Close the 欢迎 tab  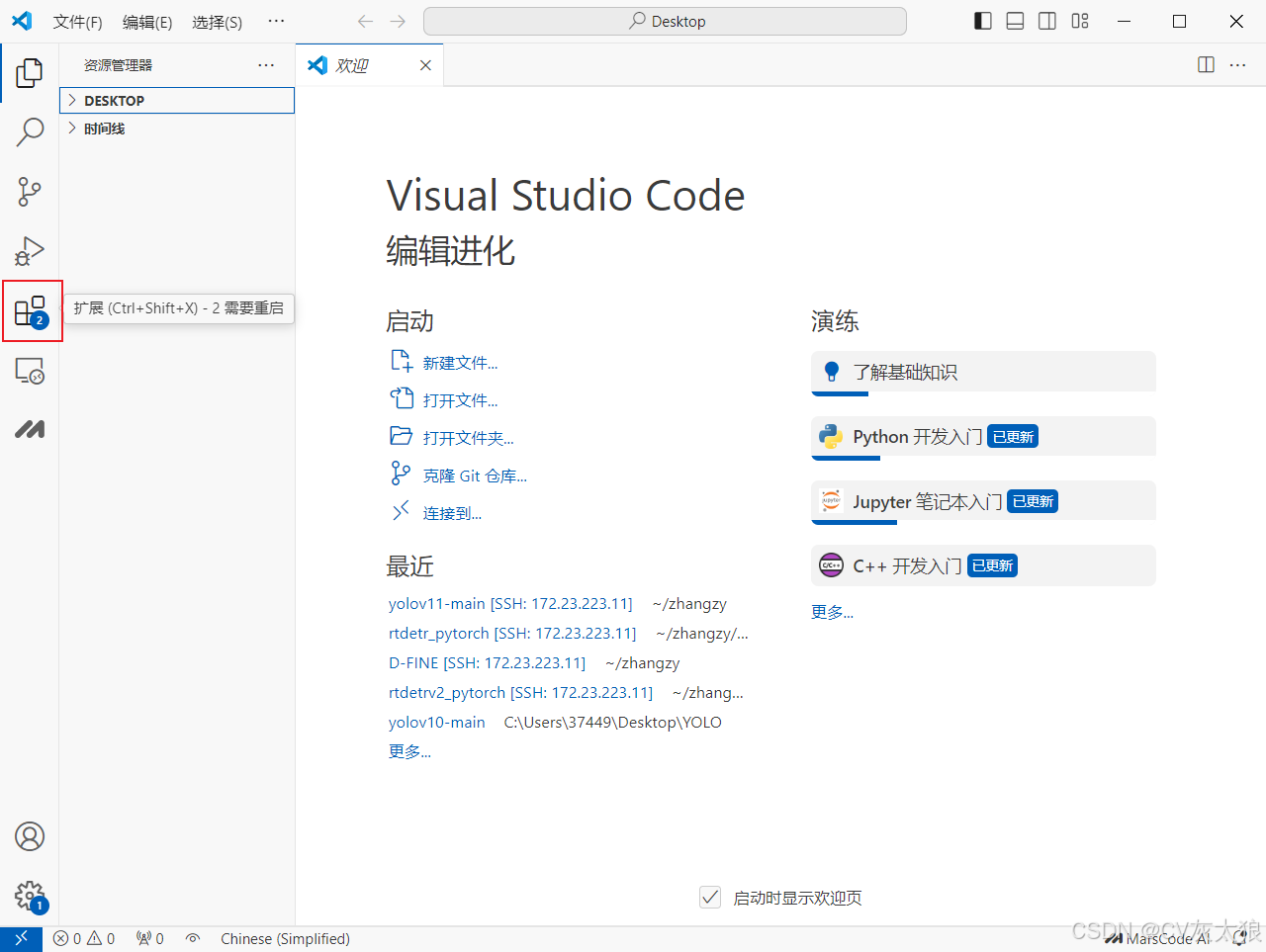coord(425,65)
